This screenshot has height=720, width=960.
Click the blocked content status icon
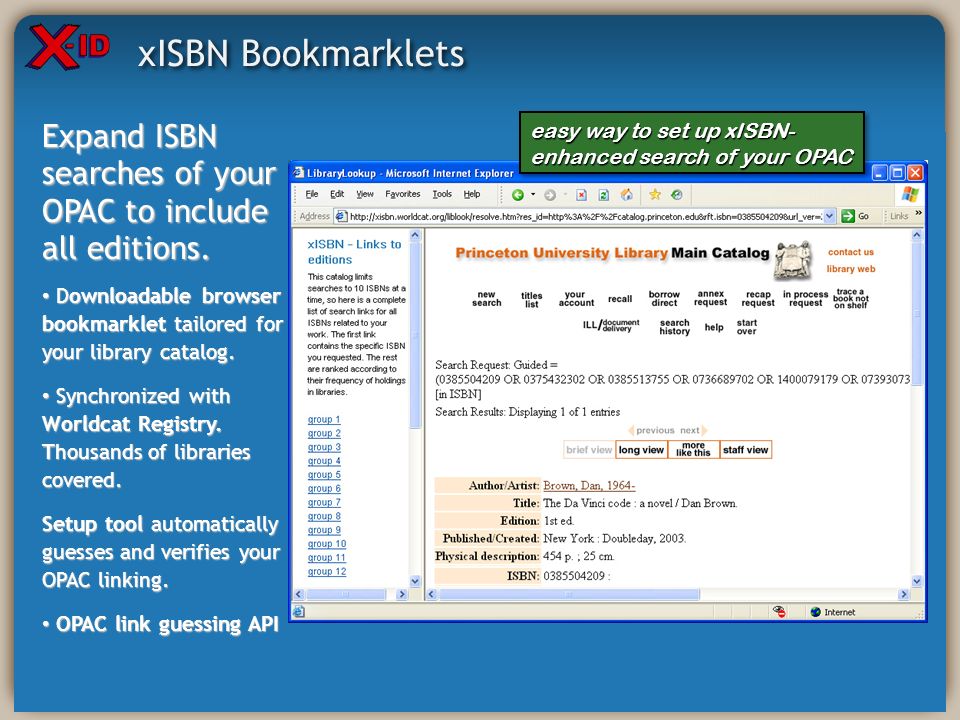click(779, 611)
